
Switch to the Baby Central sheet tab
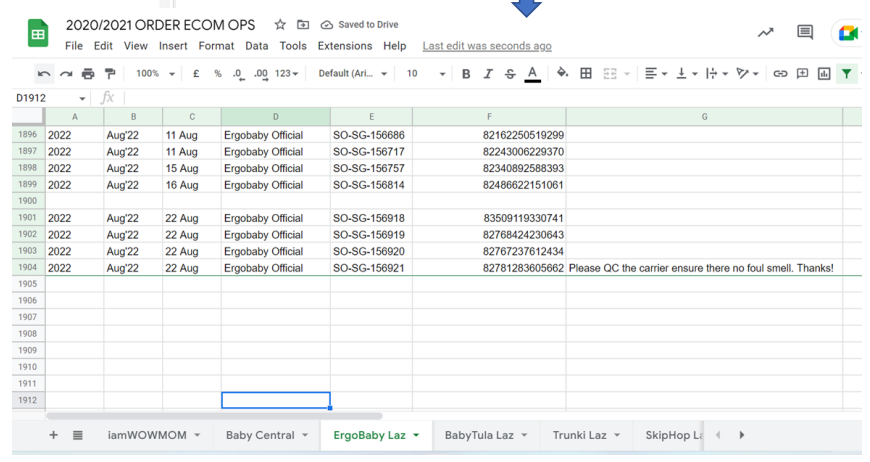(x=260, y=435)
